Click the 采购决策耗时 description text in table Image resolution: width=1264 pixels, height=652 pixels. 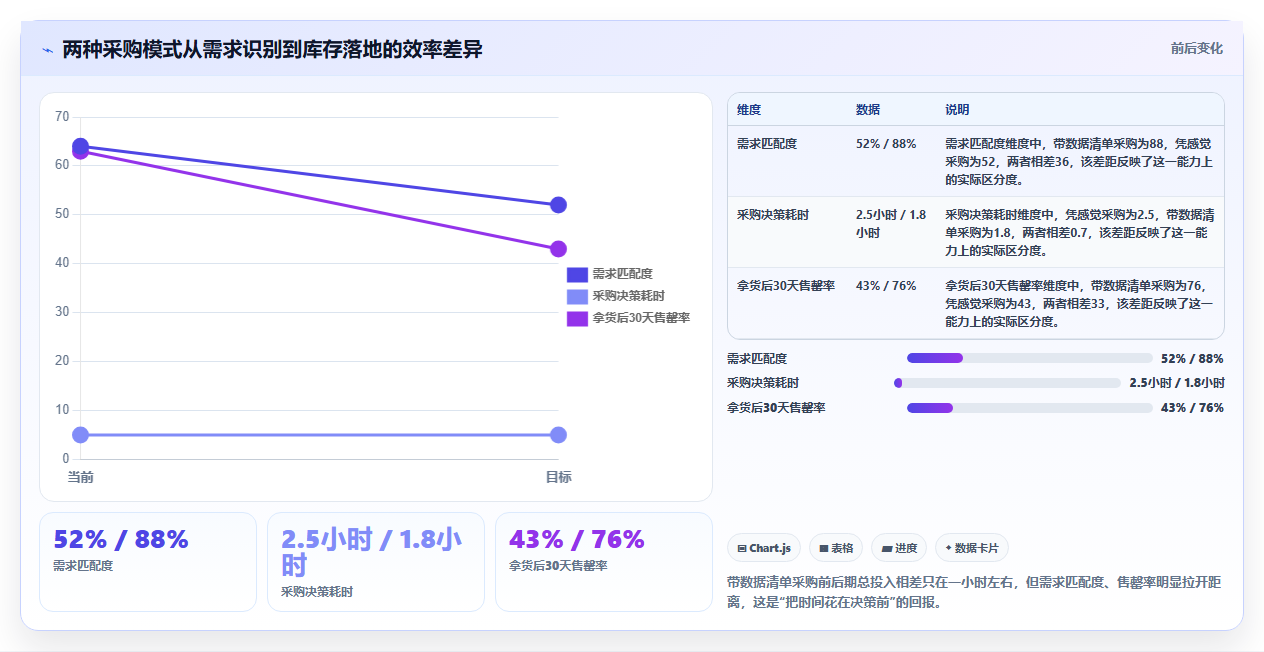1080,233
